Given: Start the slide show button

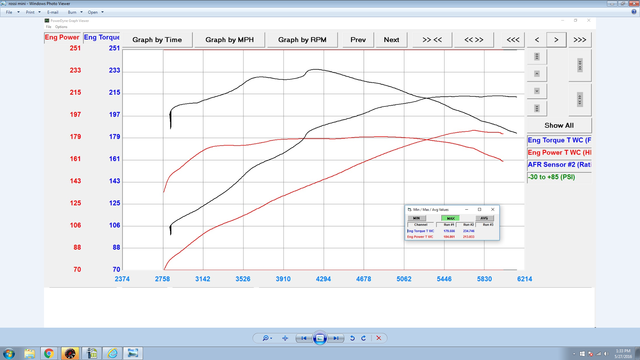Looking at the screenshot, I should 320,338.
